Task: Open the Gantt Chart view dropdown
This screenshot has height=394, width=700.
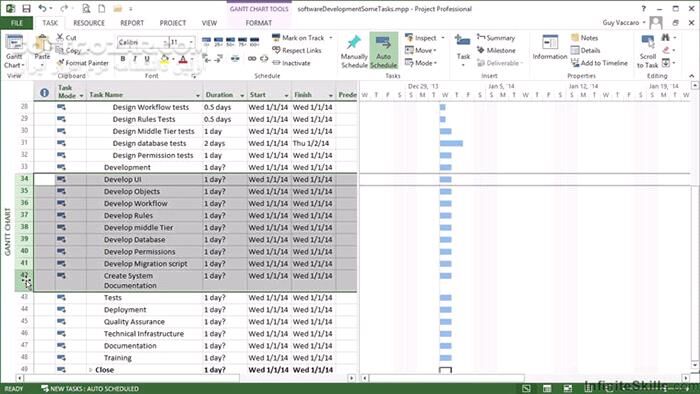Action: [14, 61]
